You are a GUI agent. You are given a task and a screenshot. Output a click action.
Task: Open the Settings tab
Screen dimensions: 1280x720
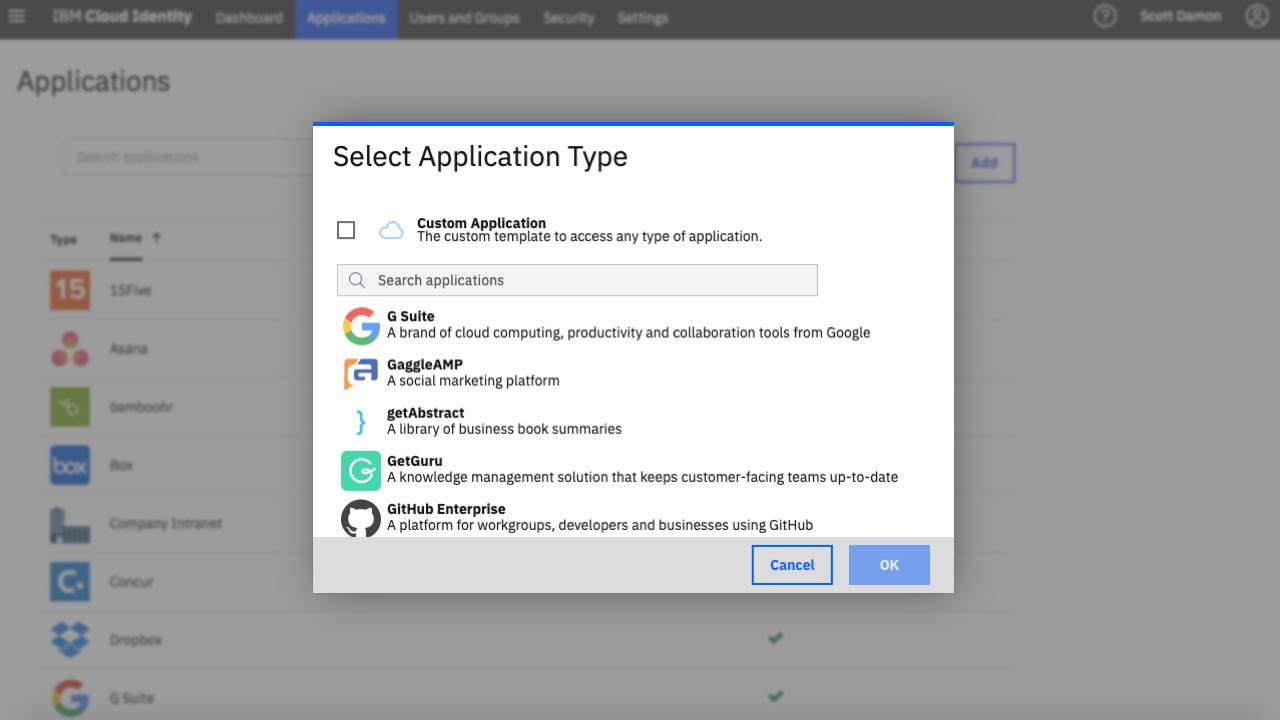(x=643, y=18)
